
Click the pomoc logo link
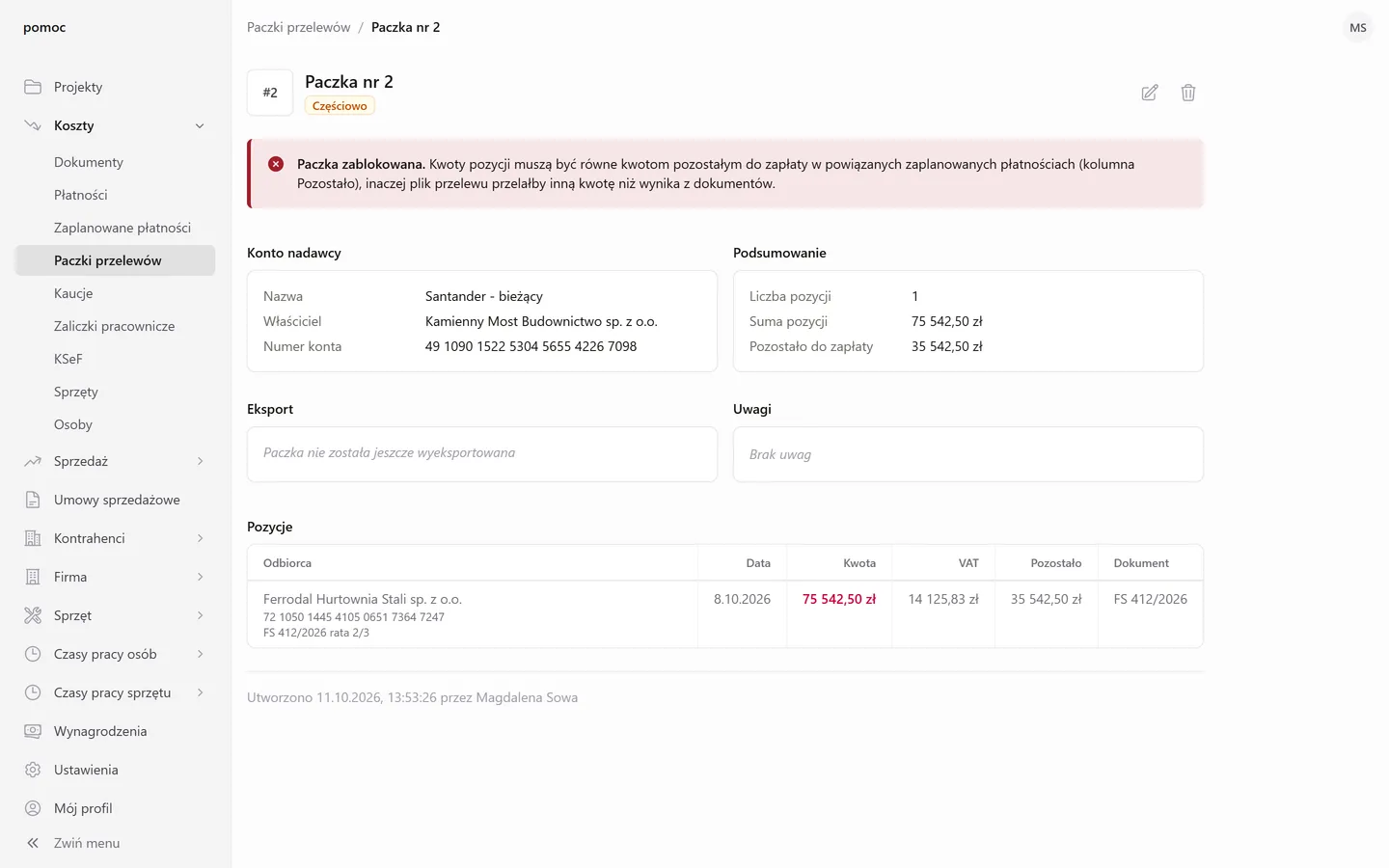(x=44, y=27)
